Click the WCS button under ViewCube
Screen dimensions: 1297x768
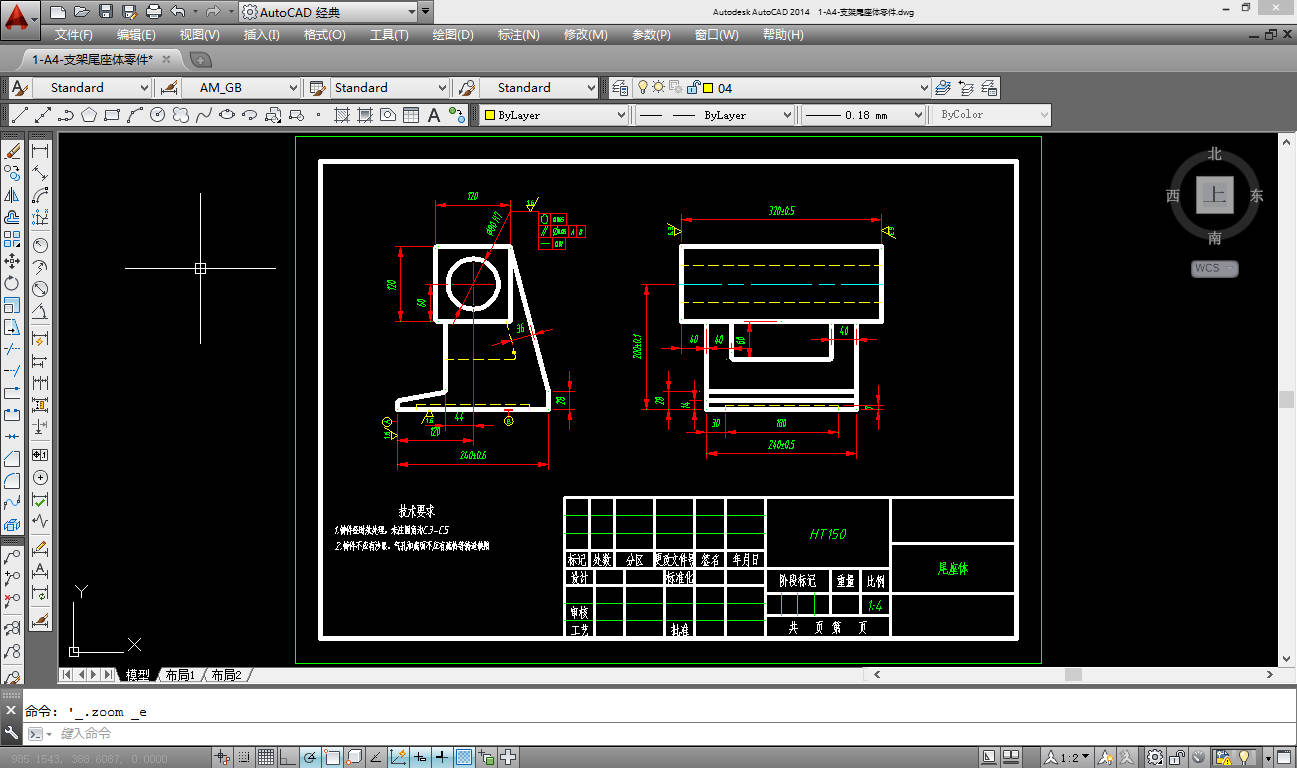click(x=1214, y=268)
